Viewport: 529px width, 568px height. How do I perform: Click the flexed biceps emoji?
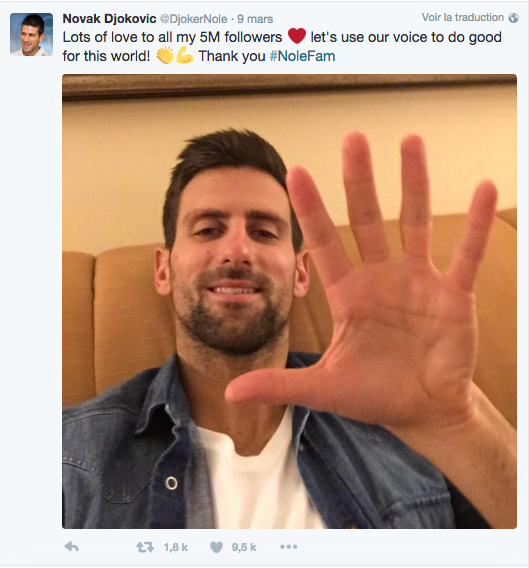[x=184, y=55]
